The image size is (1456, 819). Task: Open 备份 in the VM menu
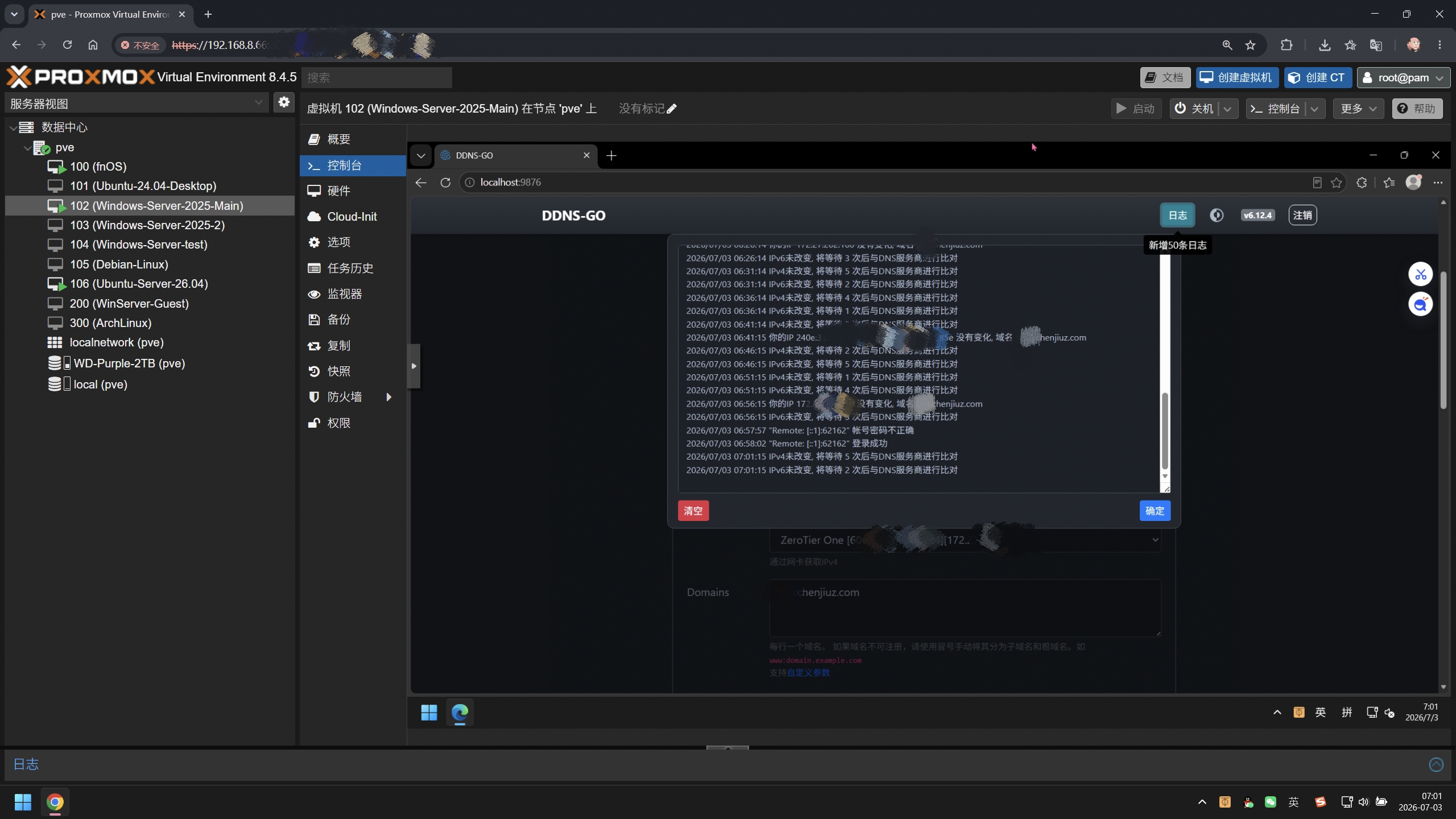[x=353, y=320]
